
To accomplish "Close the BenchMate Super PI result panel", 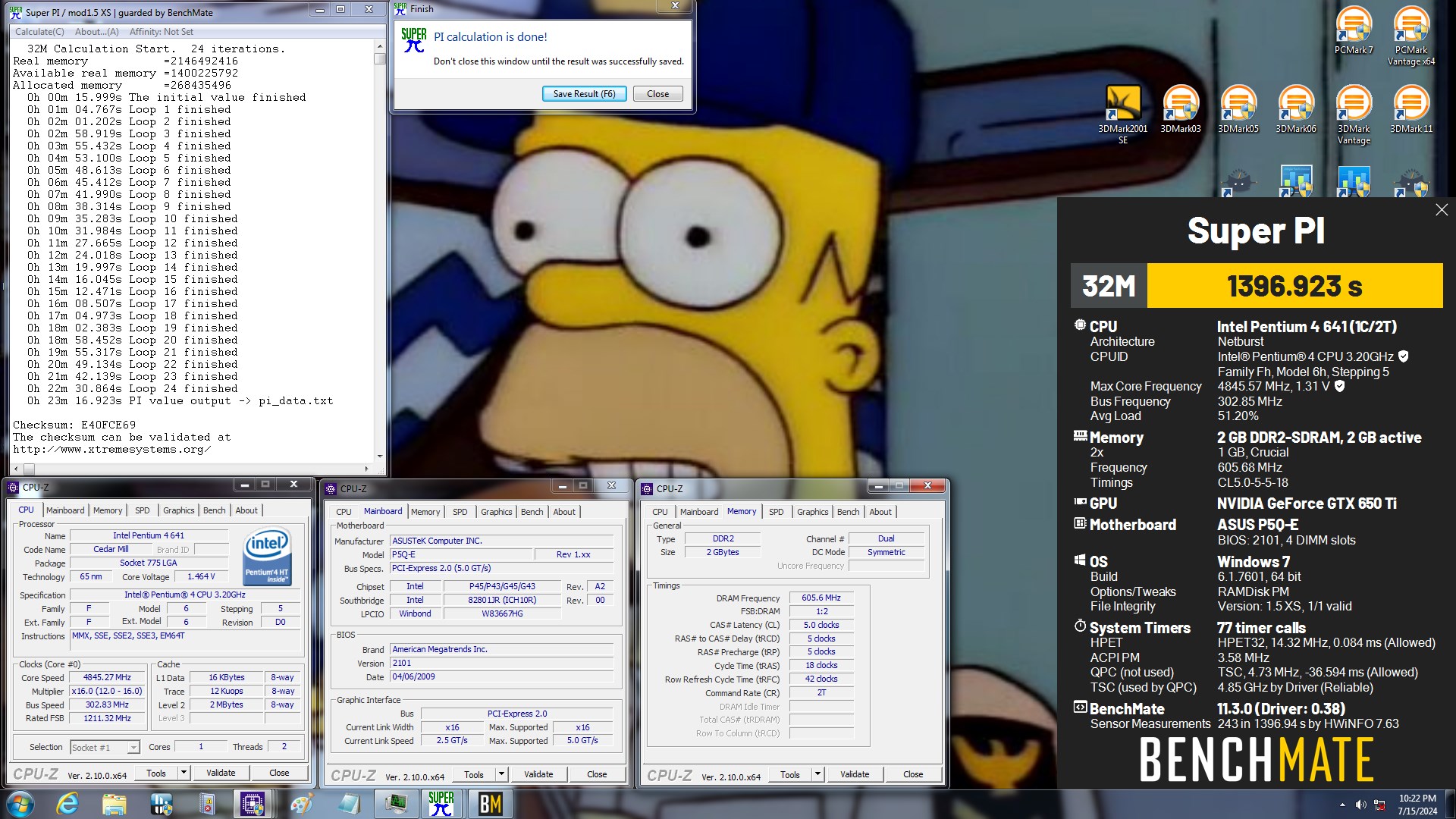I will point(1442,210).
